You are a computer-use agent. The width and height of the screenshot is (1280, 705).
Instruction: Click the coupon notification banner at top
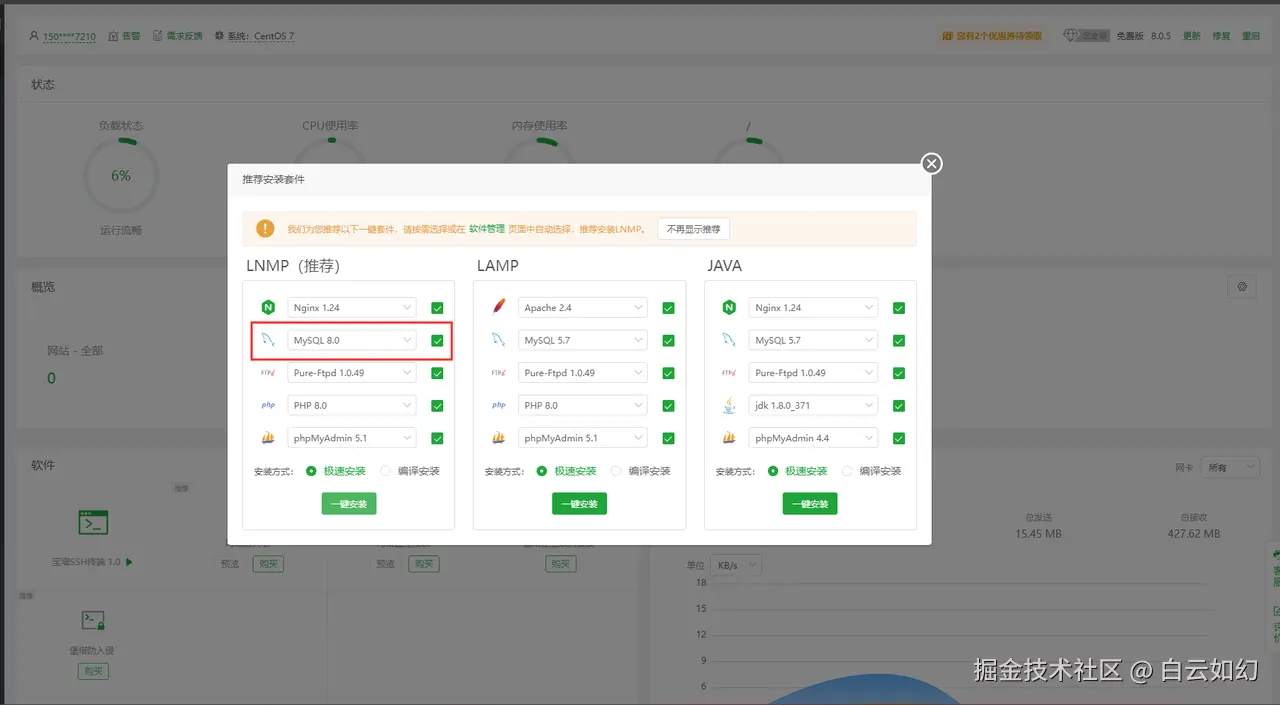click(x=992, y=36)
